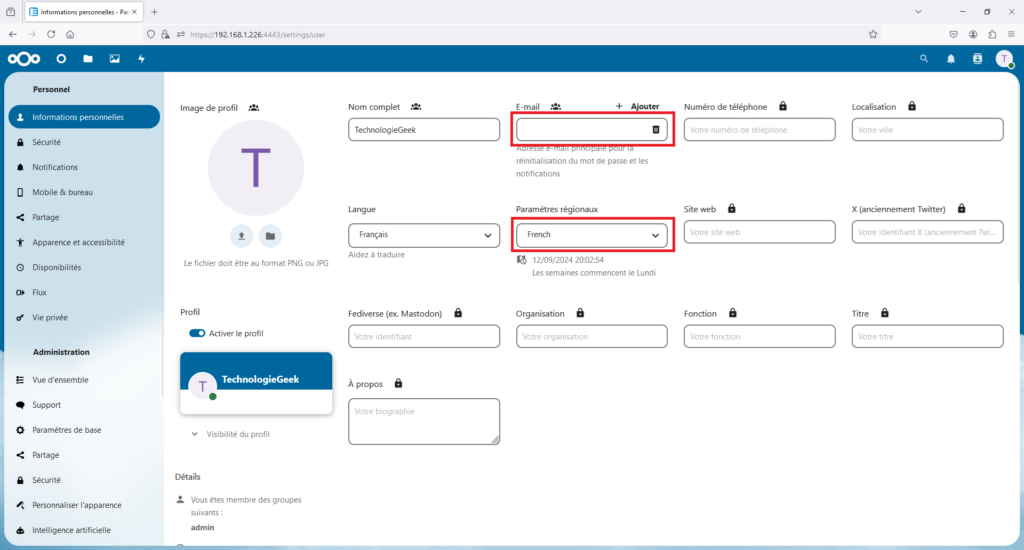The width and height of the screenshot is (1024, 550).
Task: Open the Files app icon in the header
Action: pyautogui.click(x=88, y=59)
